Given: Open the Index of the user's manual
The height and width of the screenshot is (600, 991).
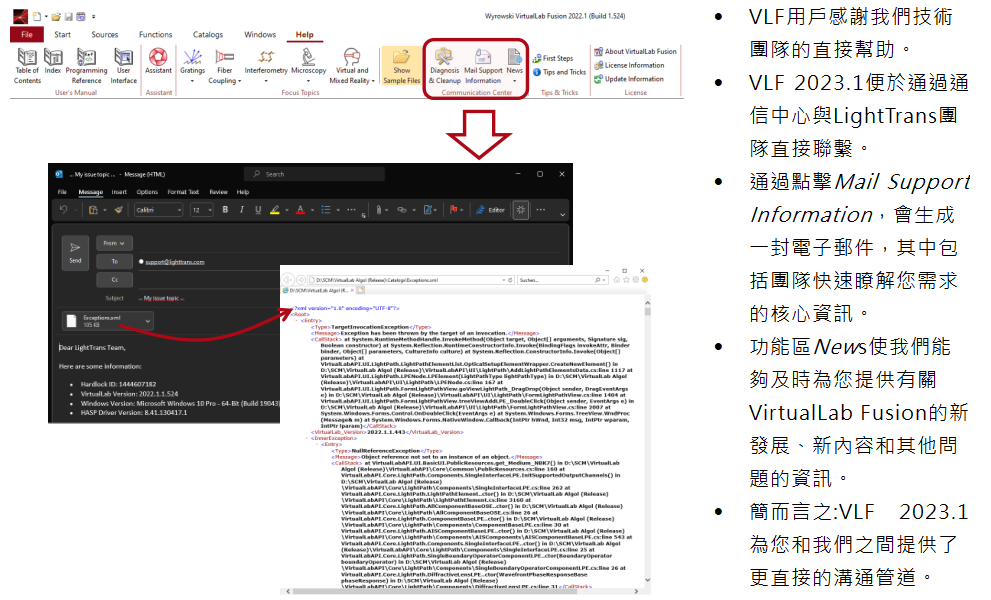Looking at the screenshot, I should [53, 61].
